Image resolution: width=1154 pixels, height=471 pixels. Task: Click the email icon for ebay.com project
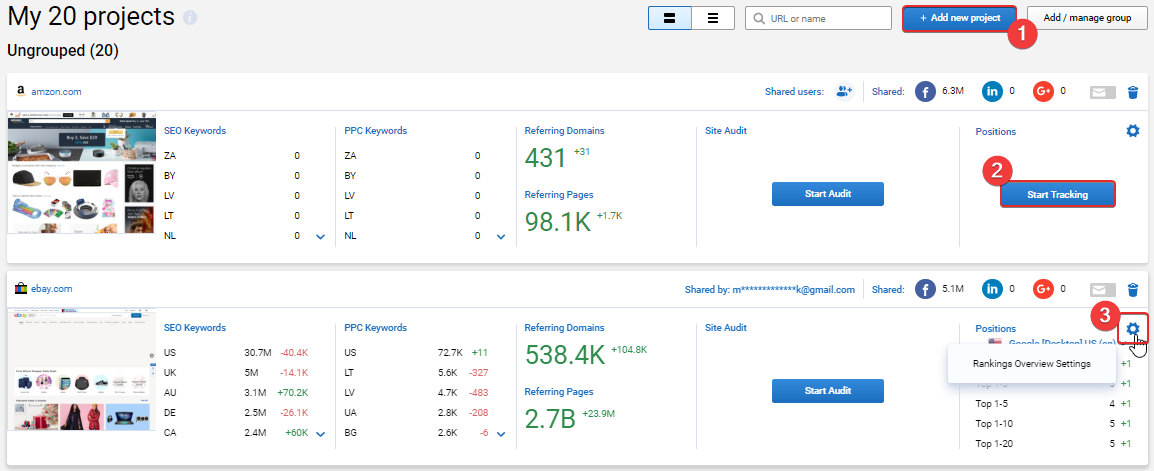click(x=1102, y=290)
